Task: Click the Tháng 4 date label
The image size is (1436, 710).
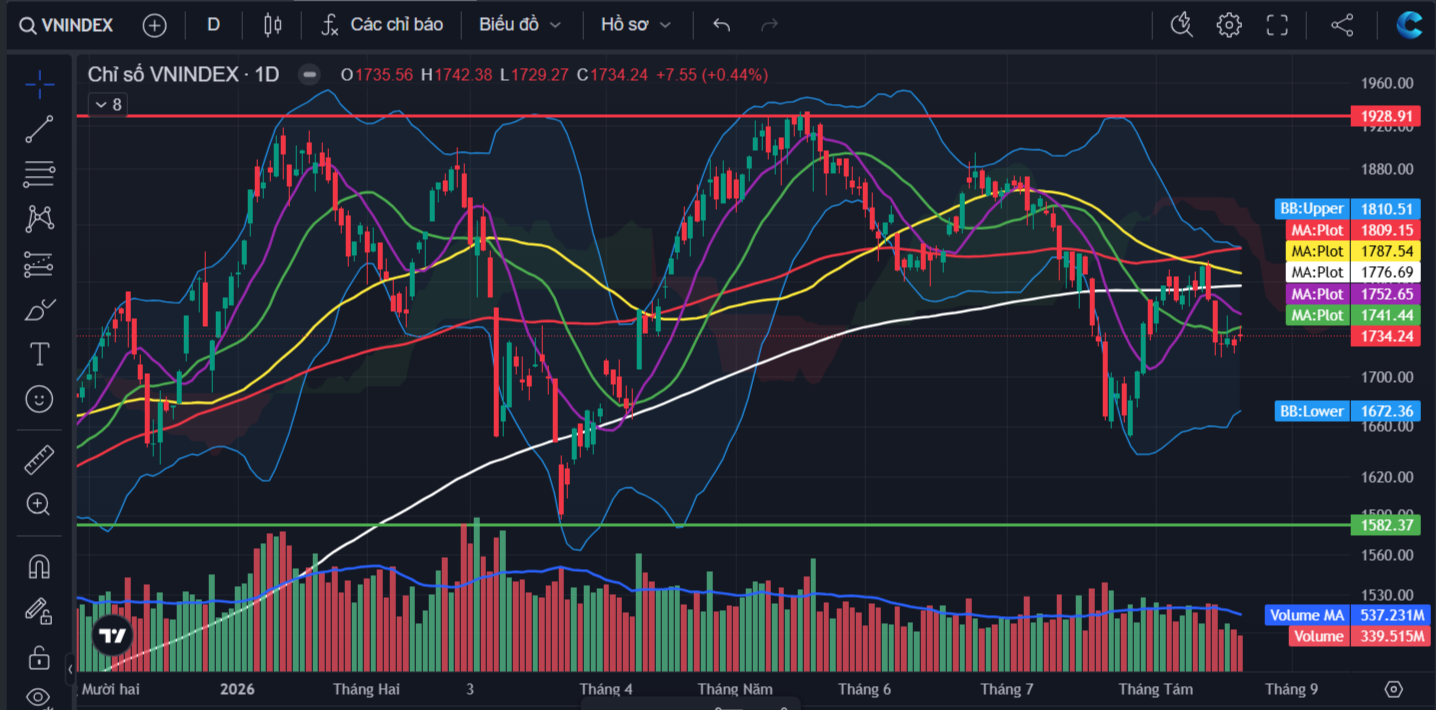Action: pyautogui.click(x=606, y=689)
